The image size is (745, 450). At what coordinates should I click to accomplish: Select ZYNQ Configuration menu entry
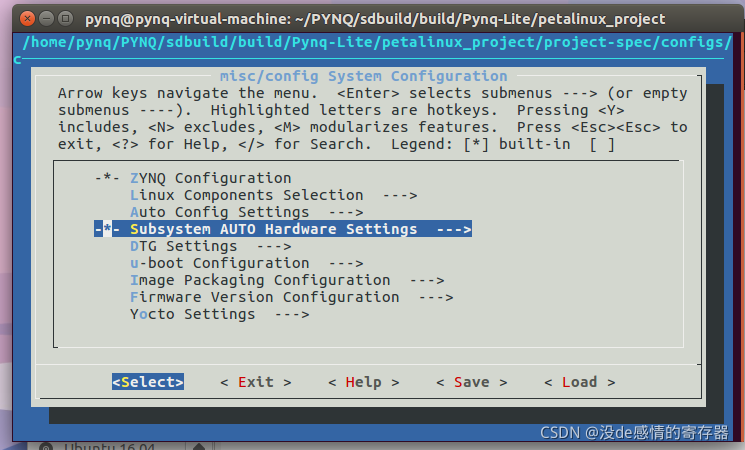(193, 178)
